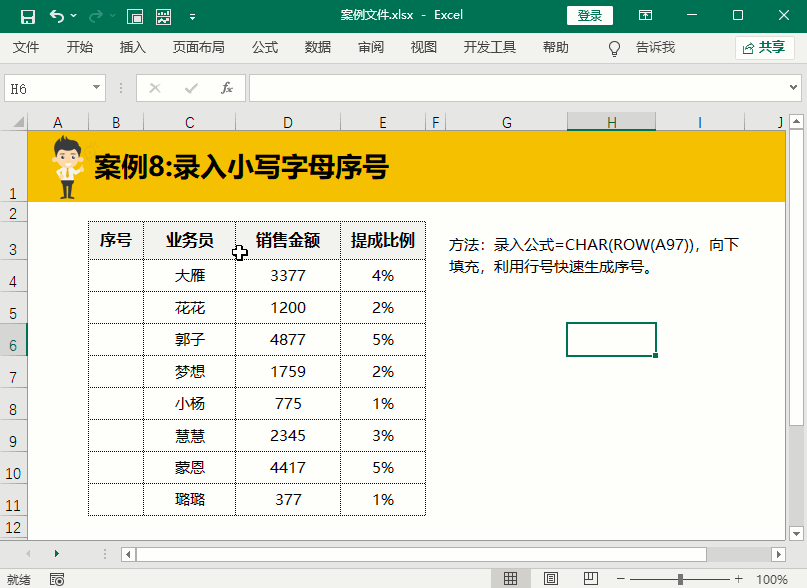Viewport: 807px width, 588px height.
Task: Click the Tell Me lightbulb icon
Action: click(x=615, y=48)
